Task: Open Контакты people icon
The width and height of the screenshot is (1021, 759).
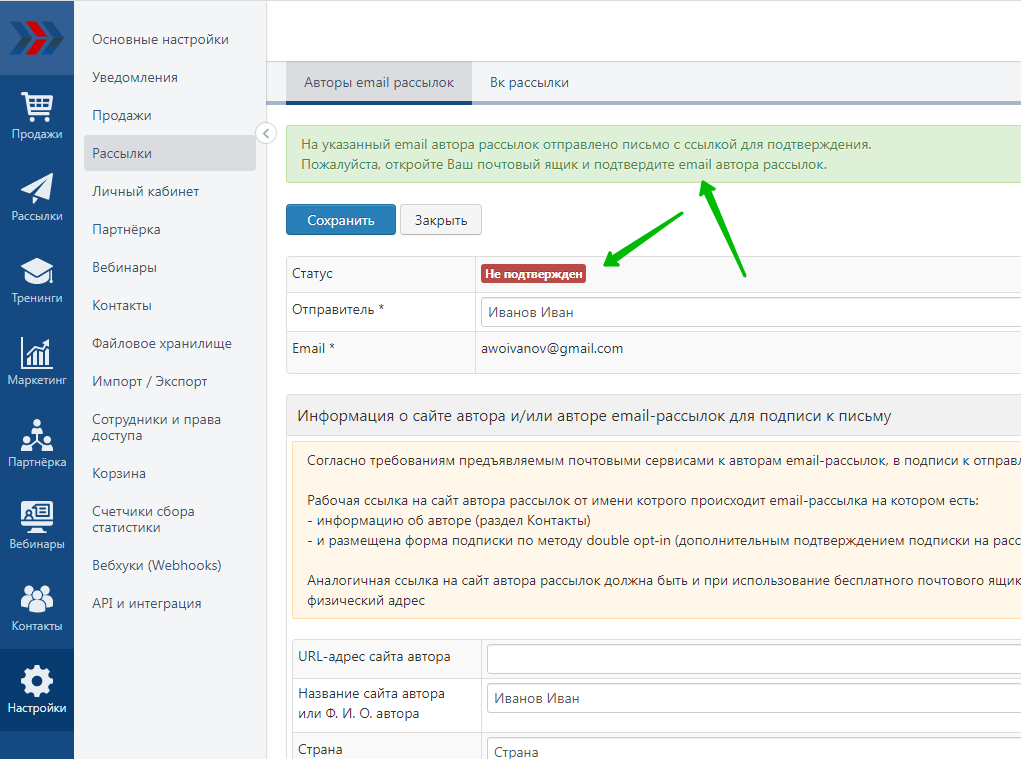Action: [37, 599]
